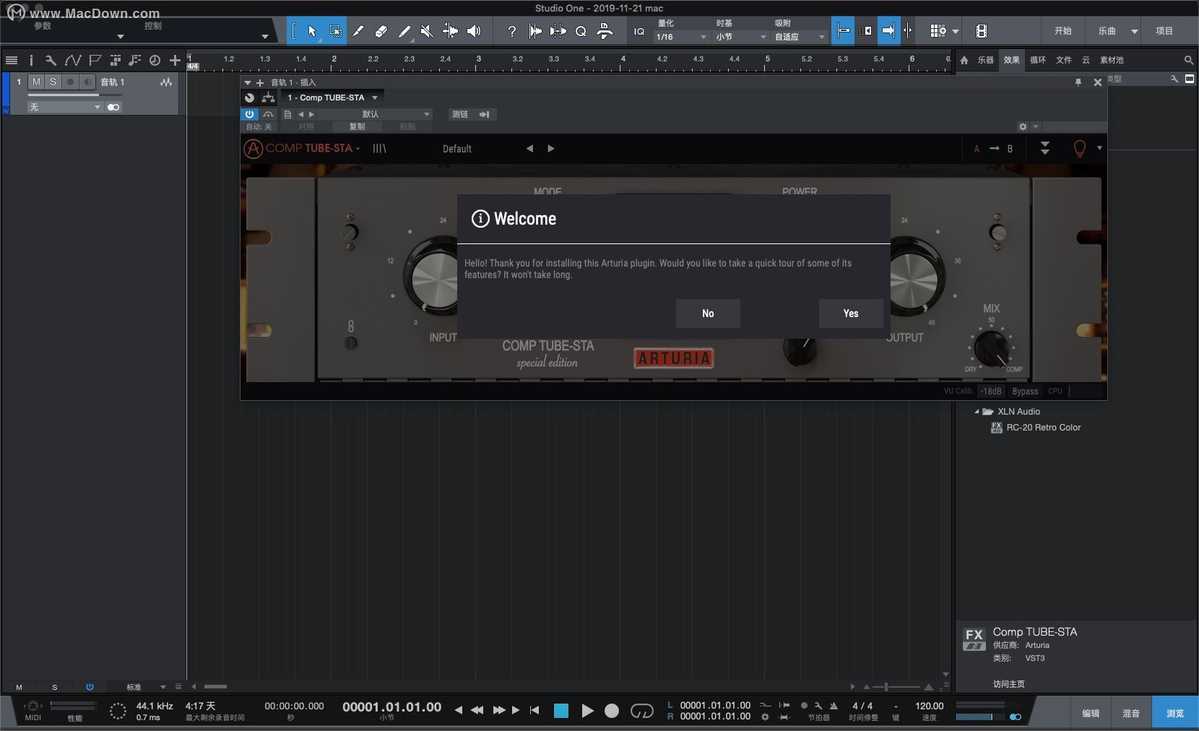Screen dimensions: 1199x731
Task: Click the Arturia tutorial lightbulb icon
Action: (x=1079, y=148)
